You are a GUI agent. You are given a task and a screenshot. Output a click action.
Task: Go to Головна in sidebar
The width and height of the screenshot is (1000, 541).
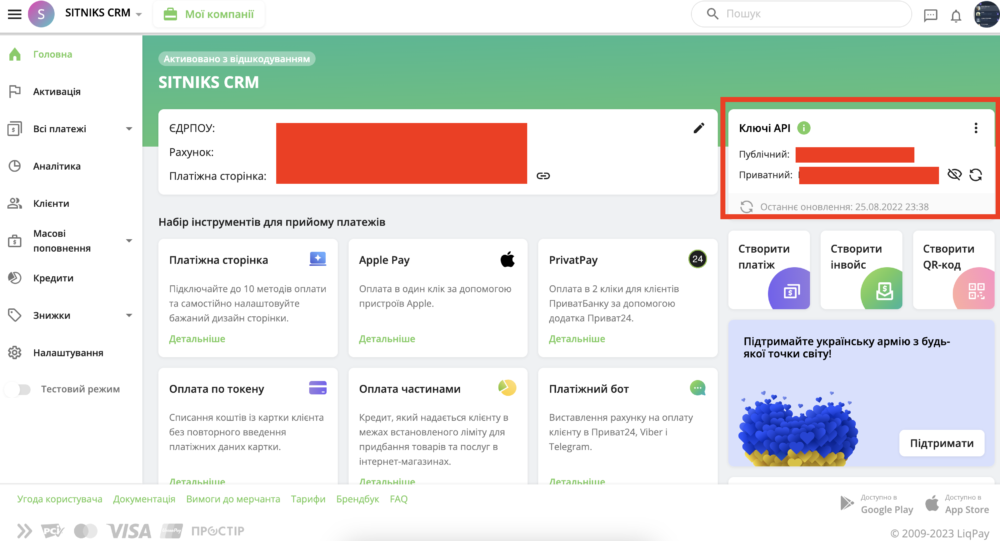pyautogui.click(x=52, y=54)
